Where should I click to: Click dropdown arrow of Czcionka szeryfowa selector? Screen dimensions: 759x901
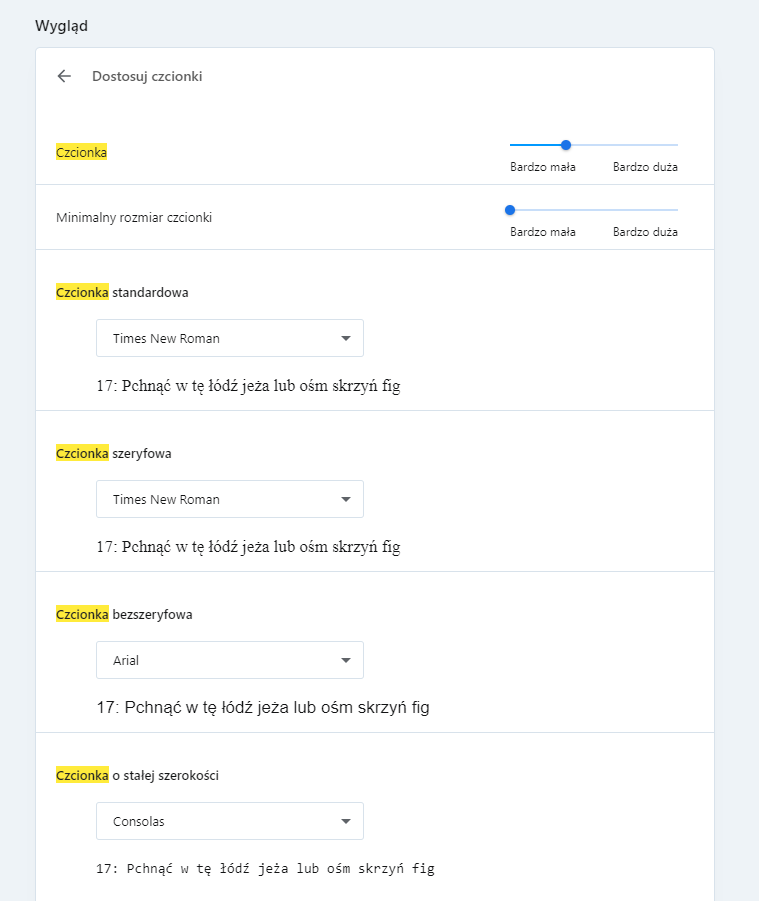point(346,499)
